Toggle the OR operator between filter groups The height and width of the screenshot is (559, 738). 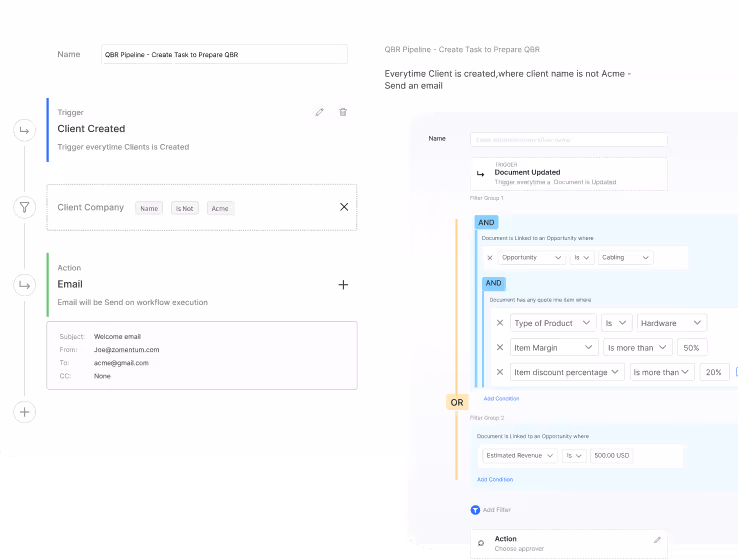tap(457, 402)
